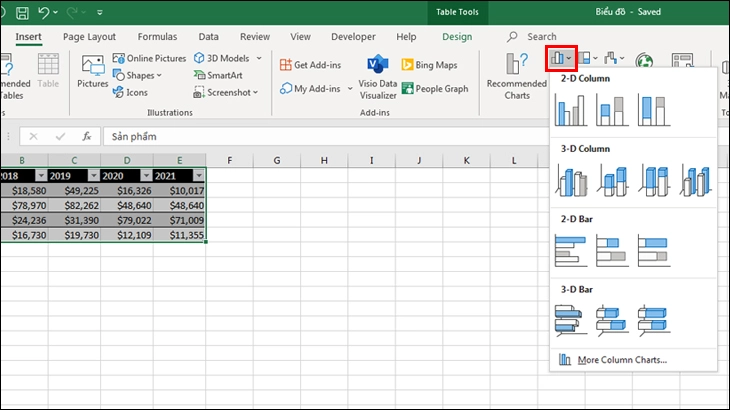Switch to the Page Layout tab
This screenshot has height=410, width=730.
(89, 36)
